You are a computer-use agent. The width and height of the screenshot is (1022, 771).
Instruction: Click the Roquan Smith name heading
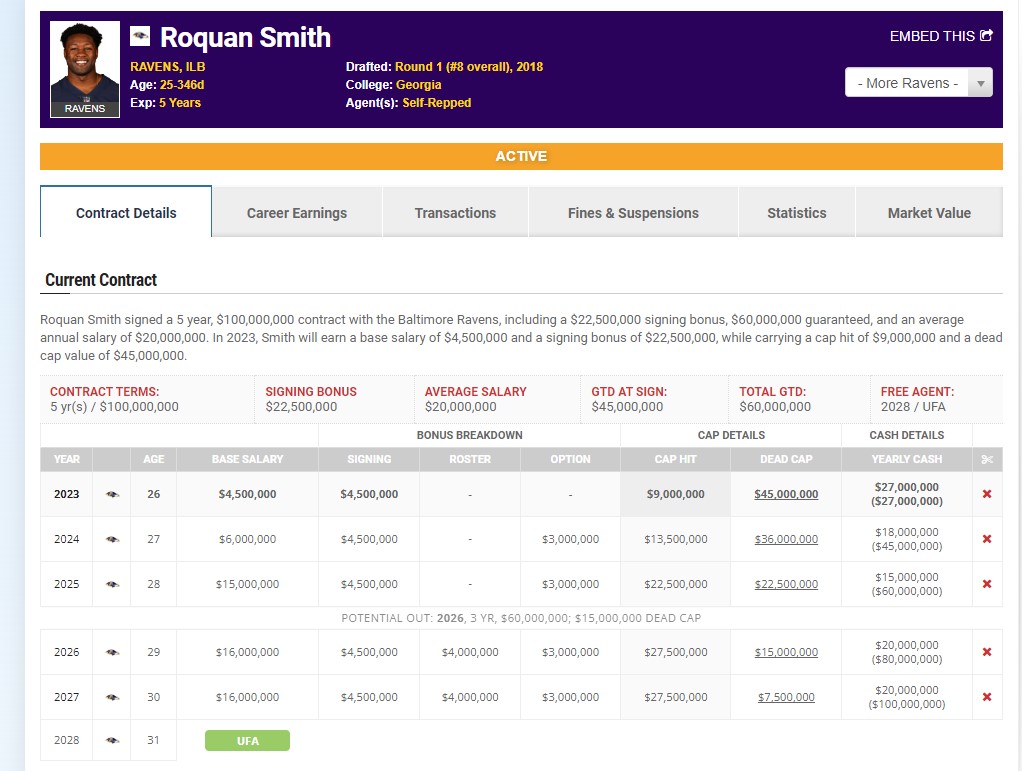[x=246, y=37]
